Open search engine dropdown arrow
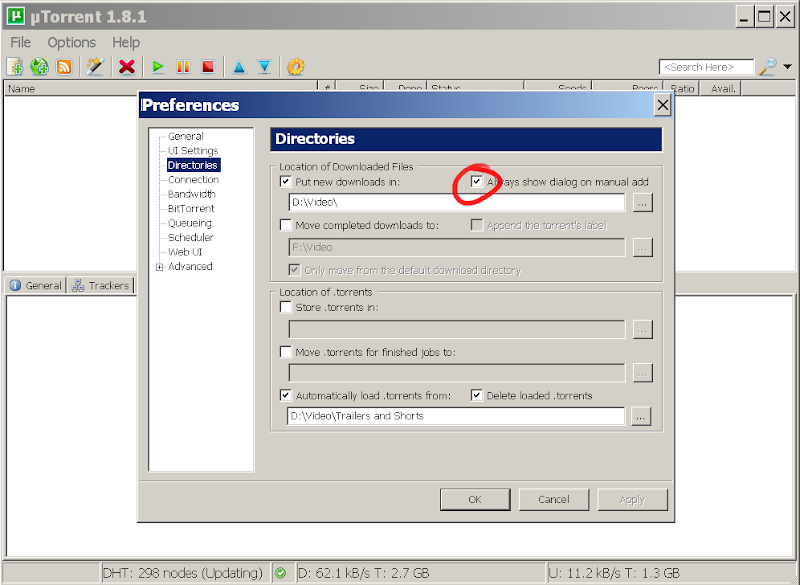Viewport: 800px width, 585px height. (x=788, y=67)
